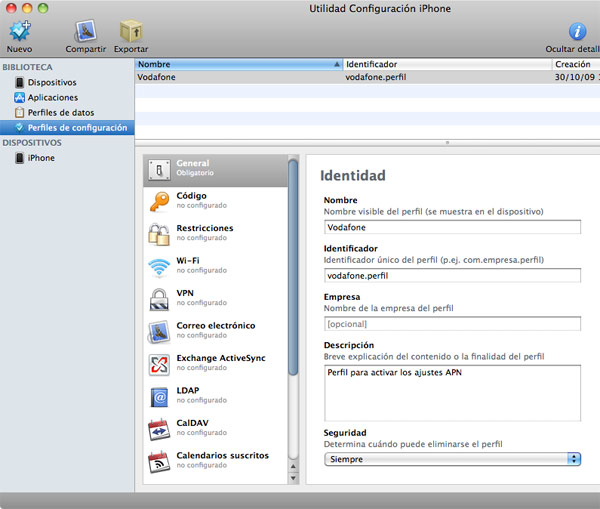Click the Exchange ActiveSync icon
The width and height of the screenshot is (600, 509).
[159, 364]
